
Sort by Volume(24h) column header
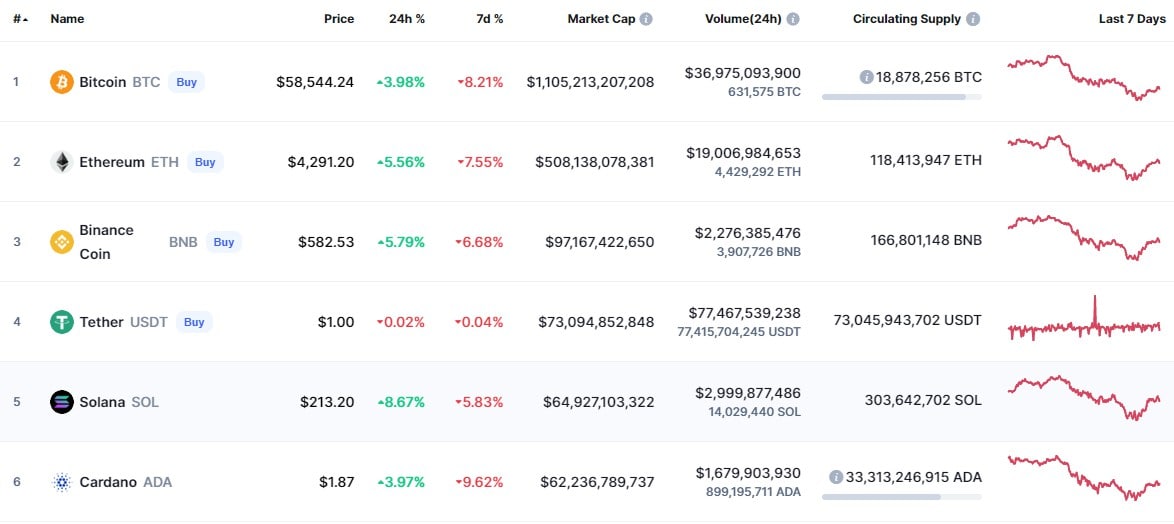pyautogui.click(x=743, y=19)
